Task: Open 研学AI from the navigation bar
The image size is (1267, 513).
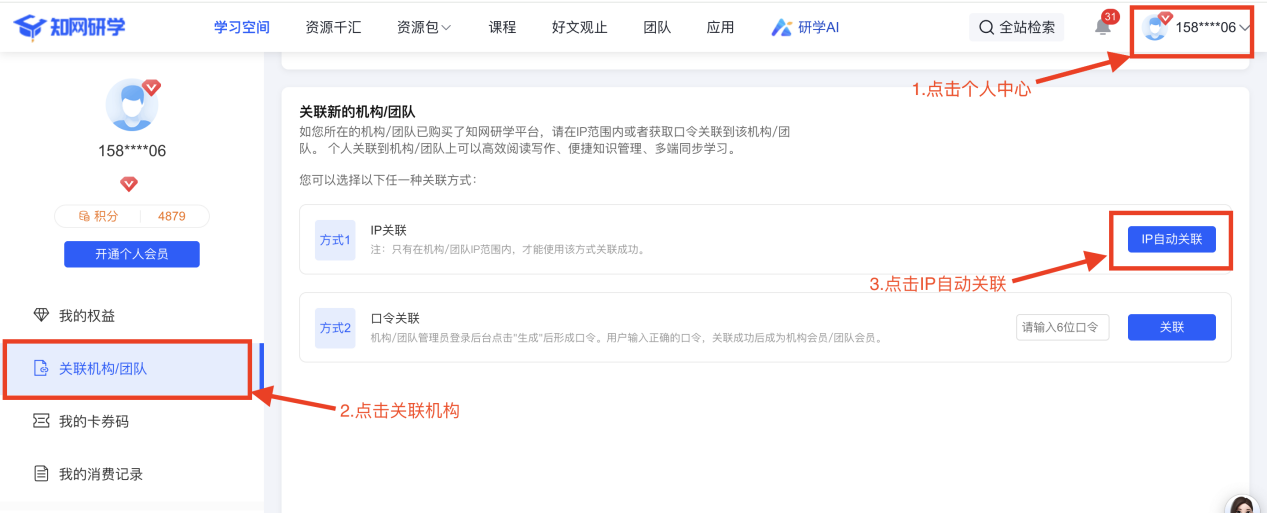Action: tap(805, 27)
